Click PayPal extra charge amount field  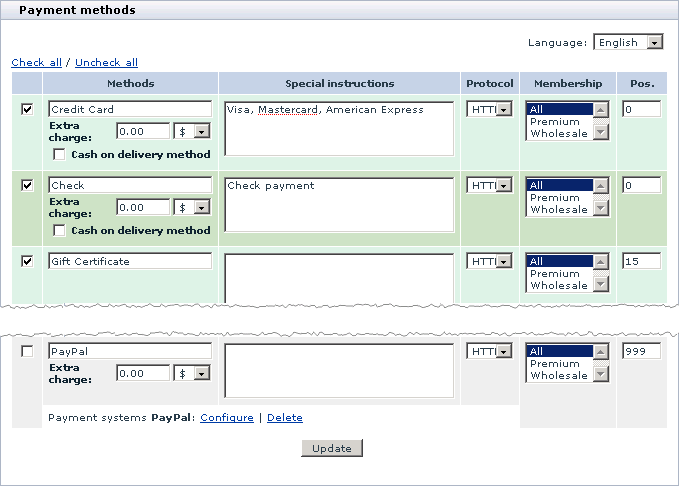click(143, 373)
